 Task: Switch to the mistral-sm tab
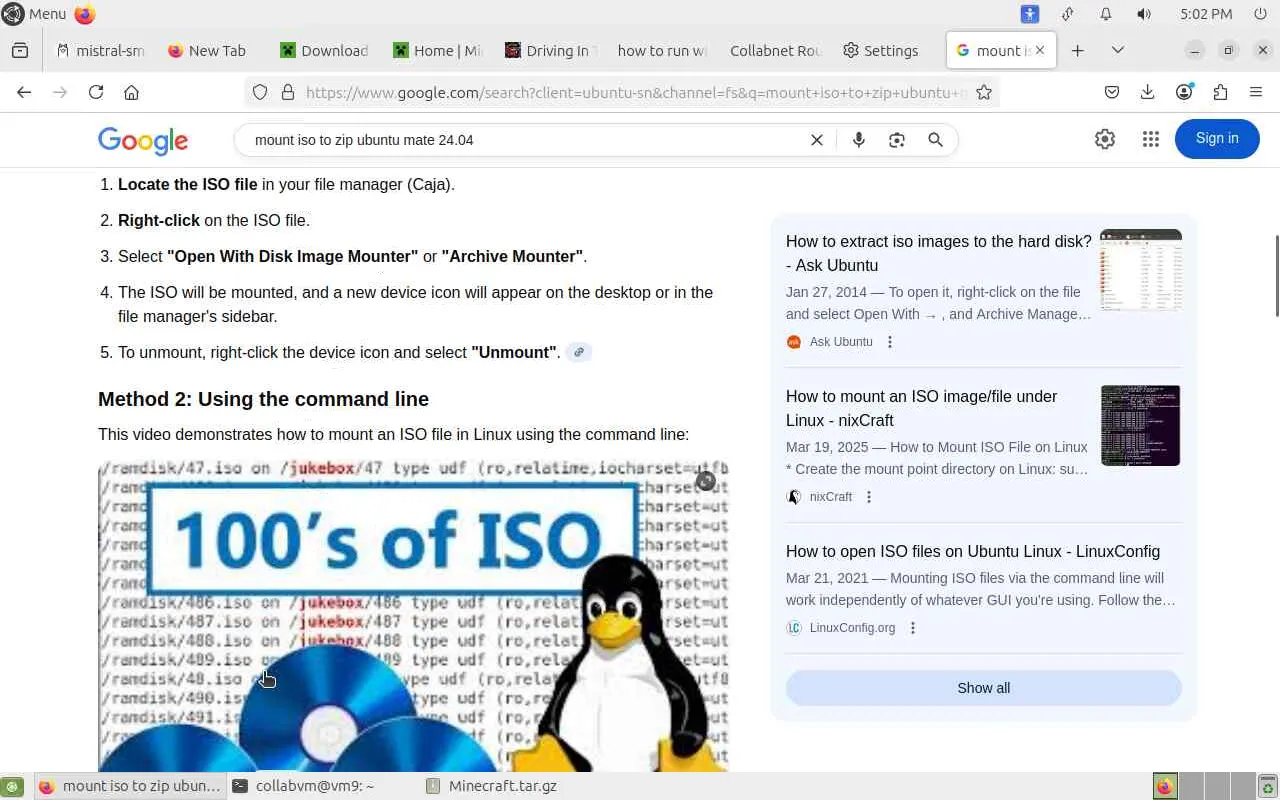point(100,50)
